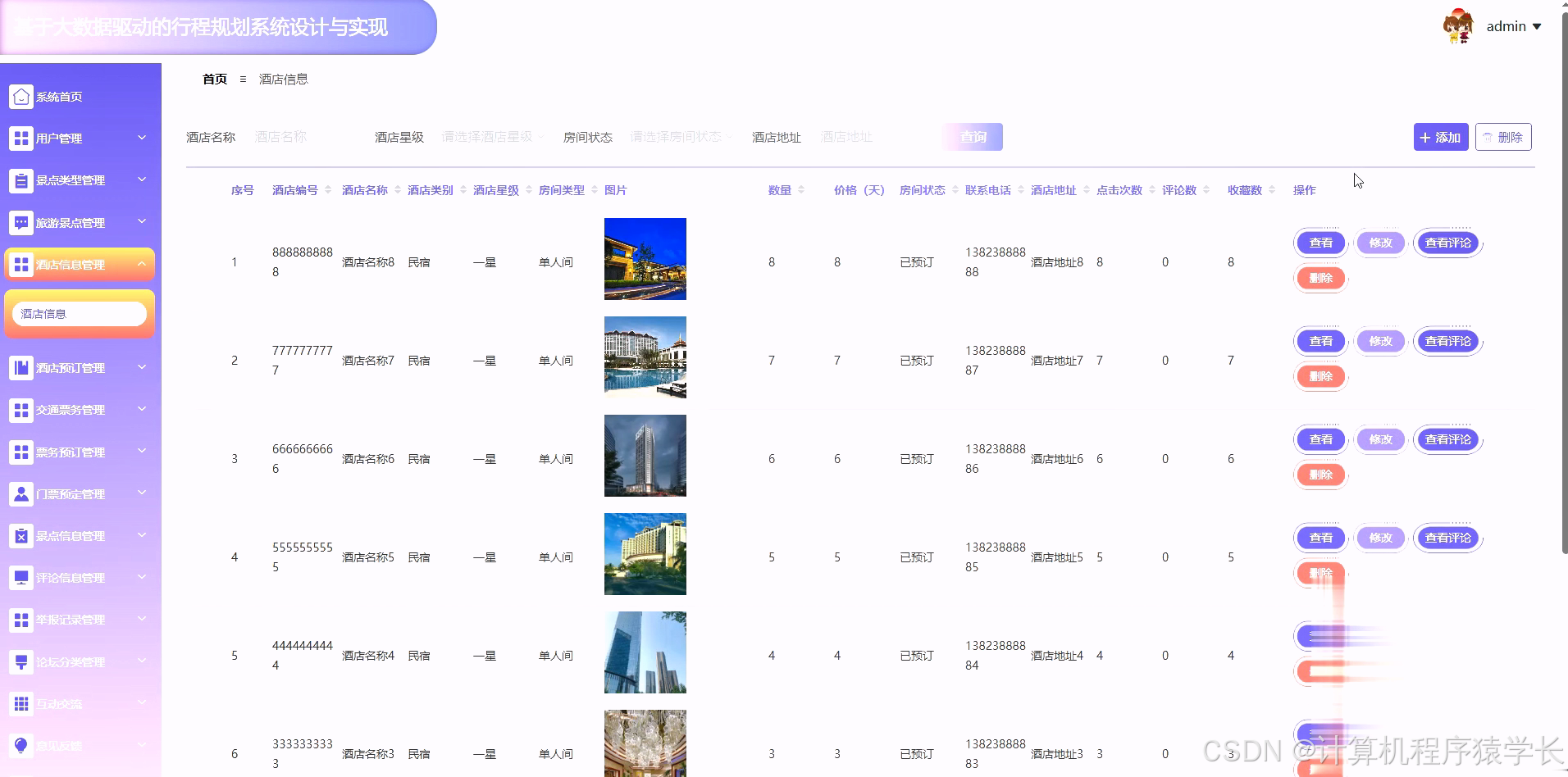Click the 景点类型管理 document icon

(x=21, y=180)
